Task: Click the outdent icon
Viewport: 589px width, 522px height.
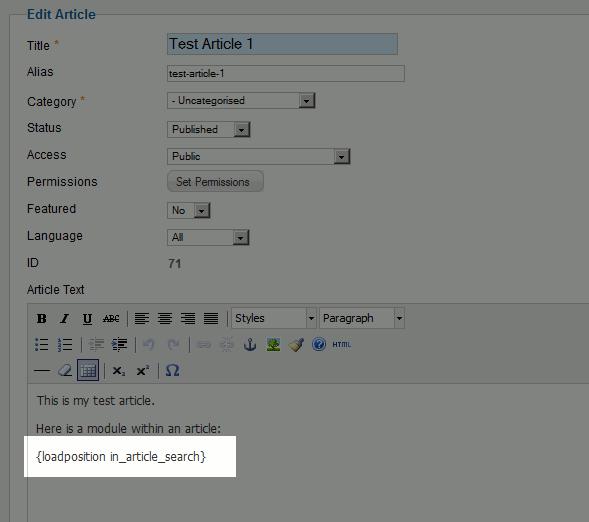Action: (96, 344)
